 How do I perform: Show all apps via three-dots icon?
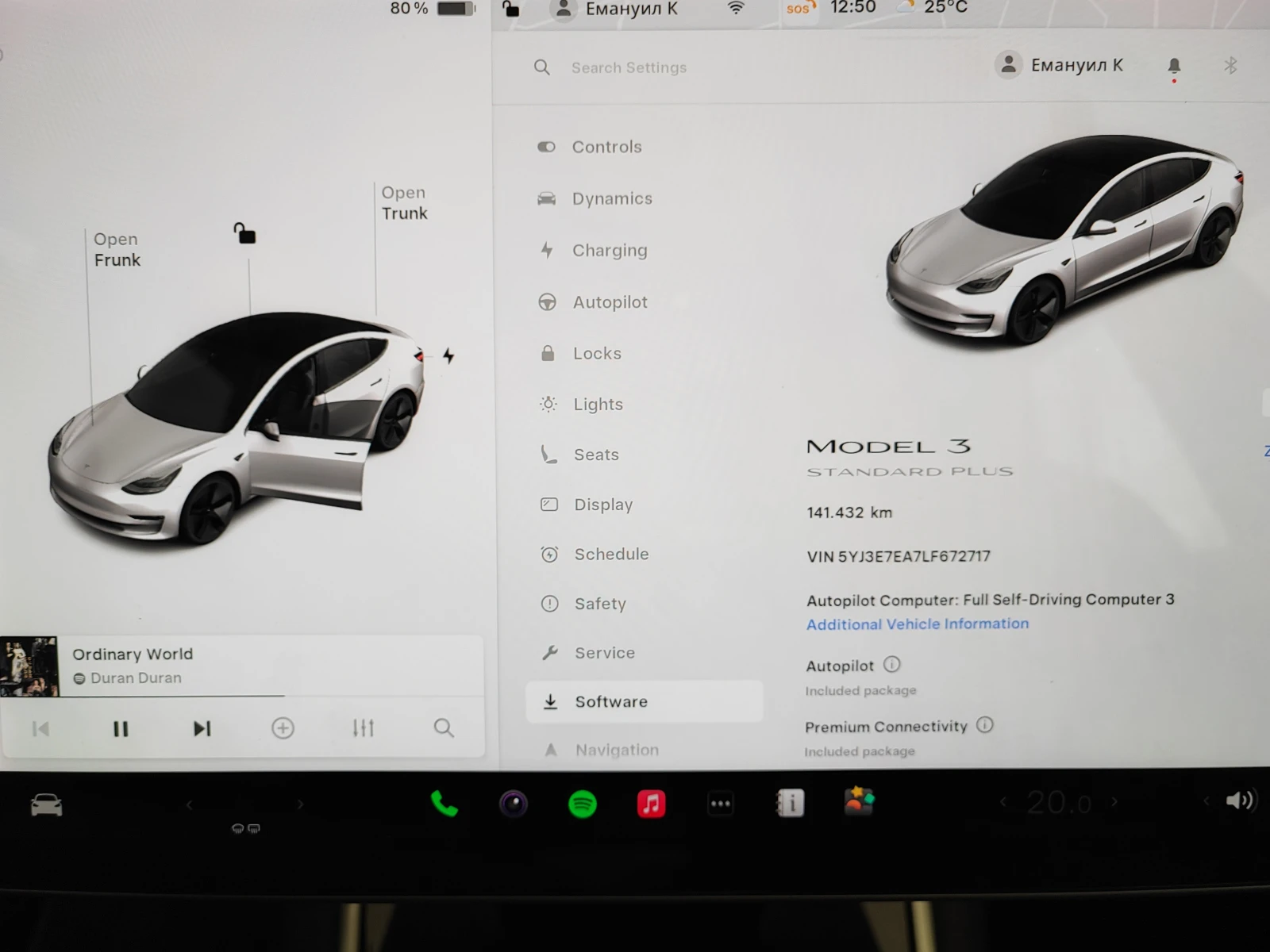pyautogui.click(x=720, y=804)
